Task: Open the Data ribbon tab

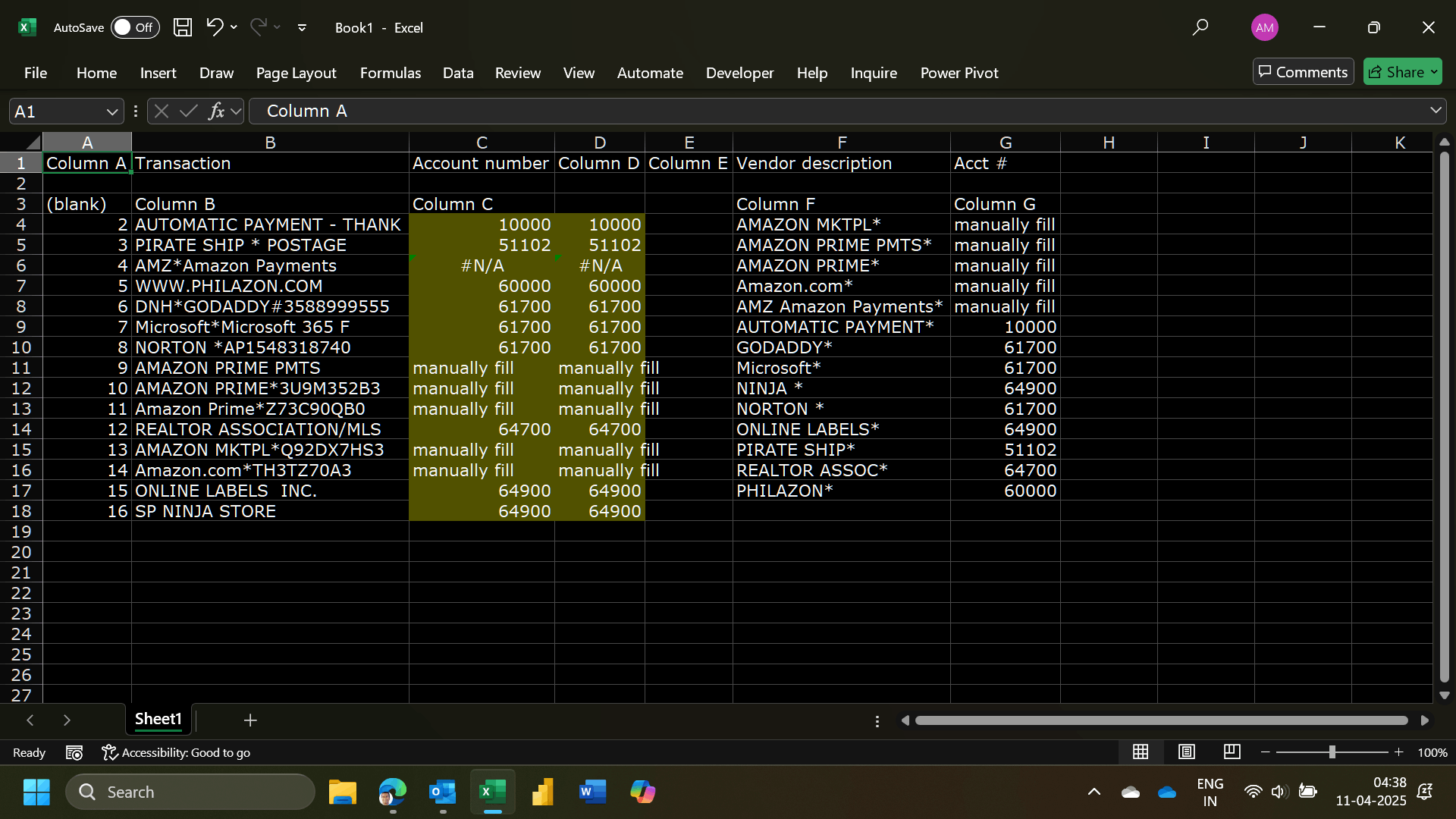Action: 458,73
